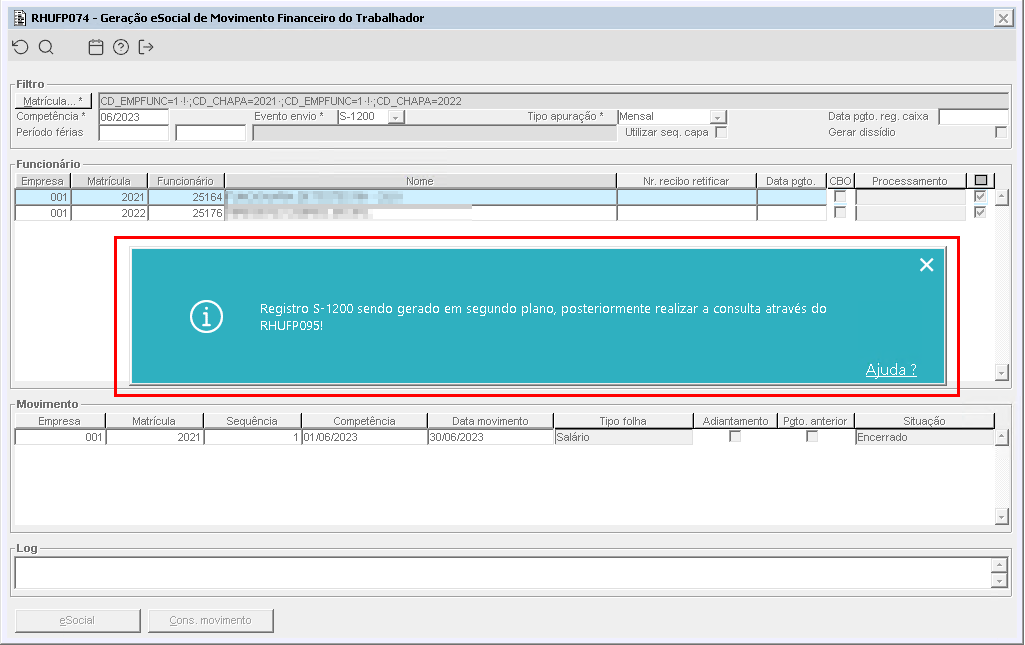
Task: Expand the Evento envio S-1200 dropdown
Action: 396,117
